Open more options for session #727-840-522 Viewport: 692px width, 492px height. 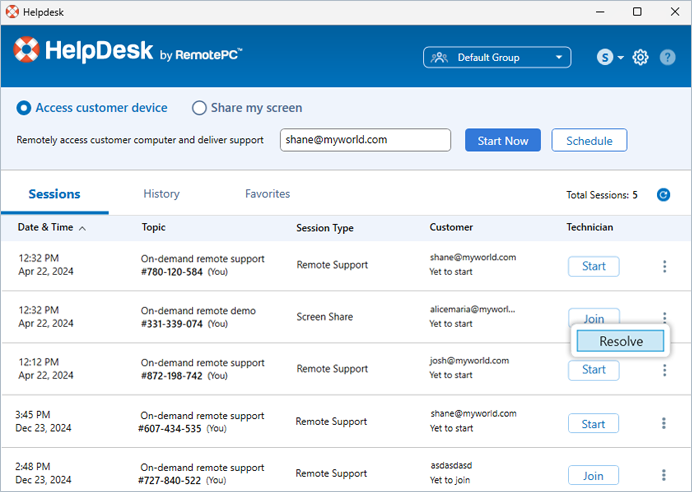coord(663,475)
